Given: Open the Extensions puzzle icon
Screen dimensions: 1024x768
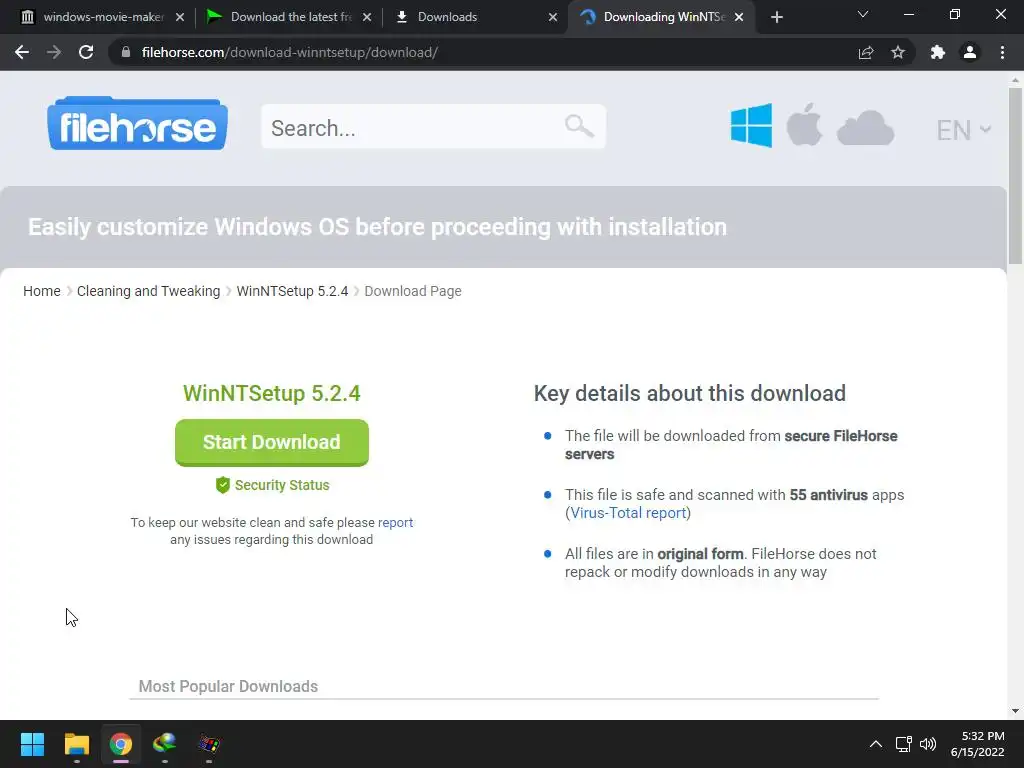Looking at the screenshot, I should 938,52.
